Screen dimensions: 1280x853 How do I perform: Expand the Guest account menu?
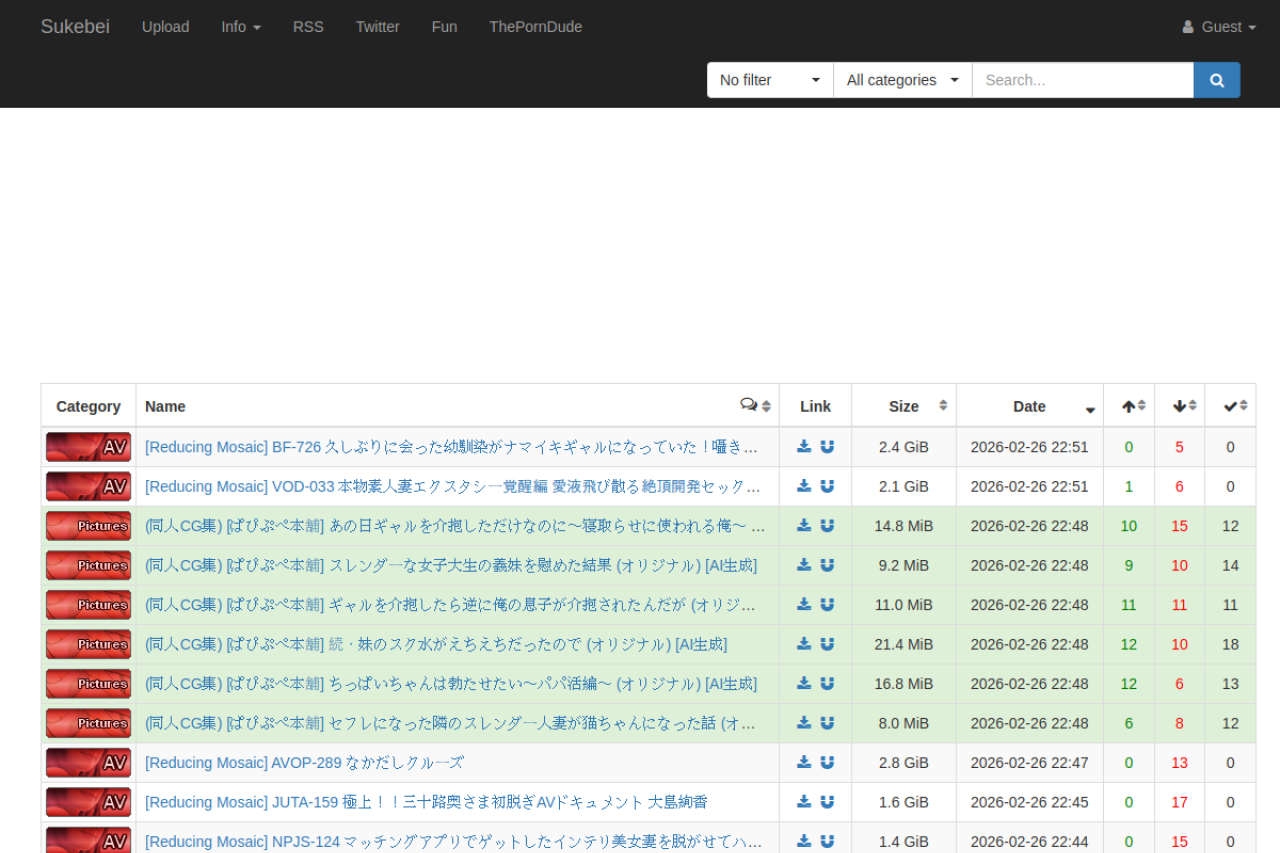tap(1218, 27)
